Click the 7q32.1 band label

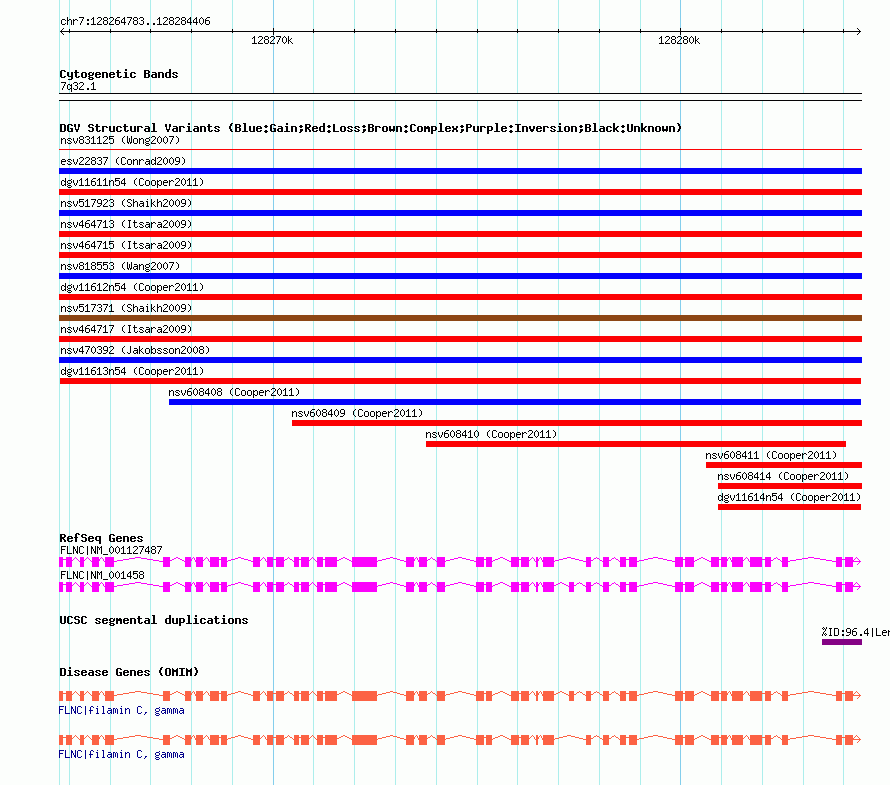(78, 86)
